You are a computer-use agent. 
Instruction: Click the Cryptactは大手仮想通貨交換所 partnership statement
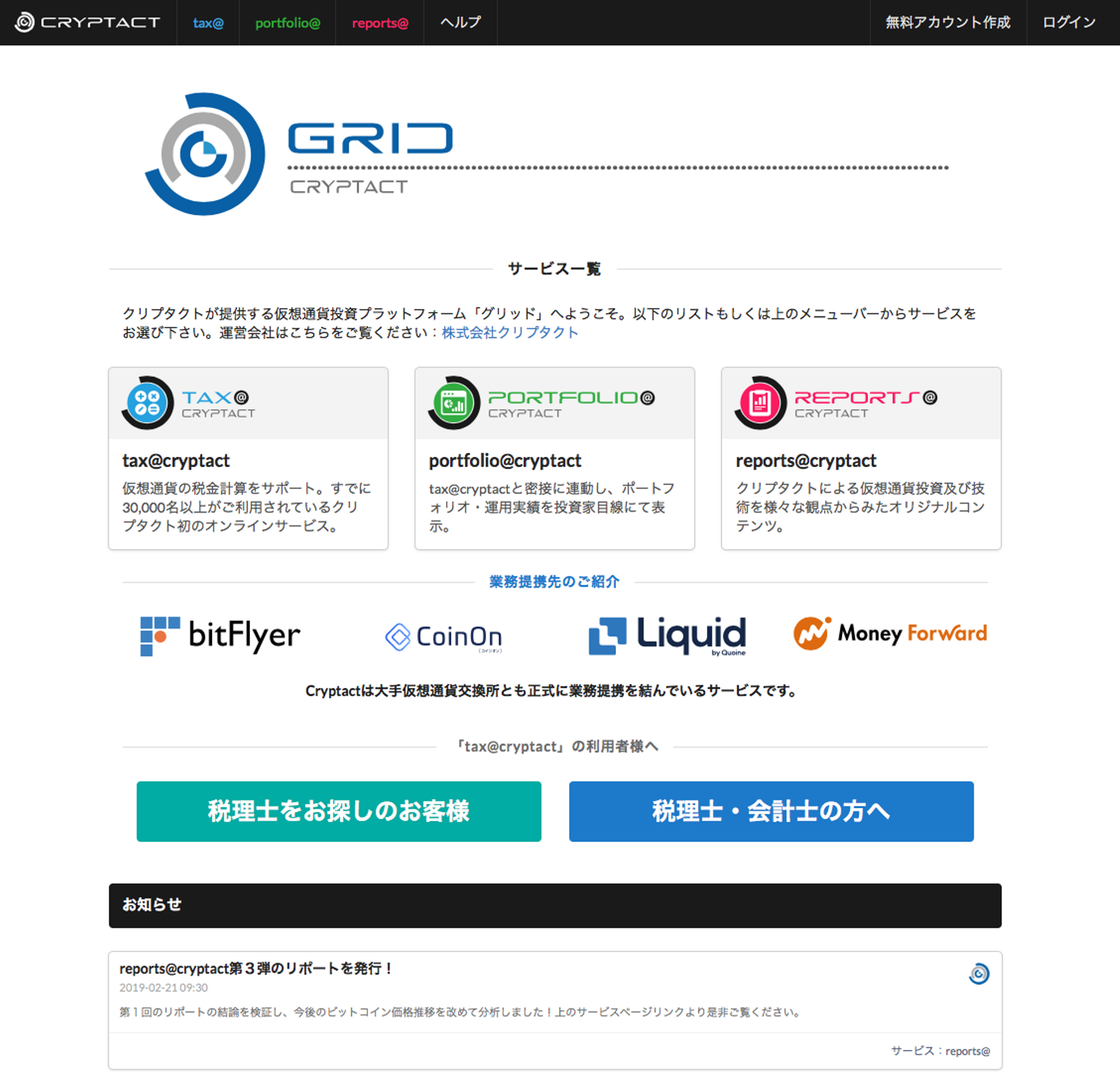(x=552, y=691)
